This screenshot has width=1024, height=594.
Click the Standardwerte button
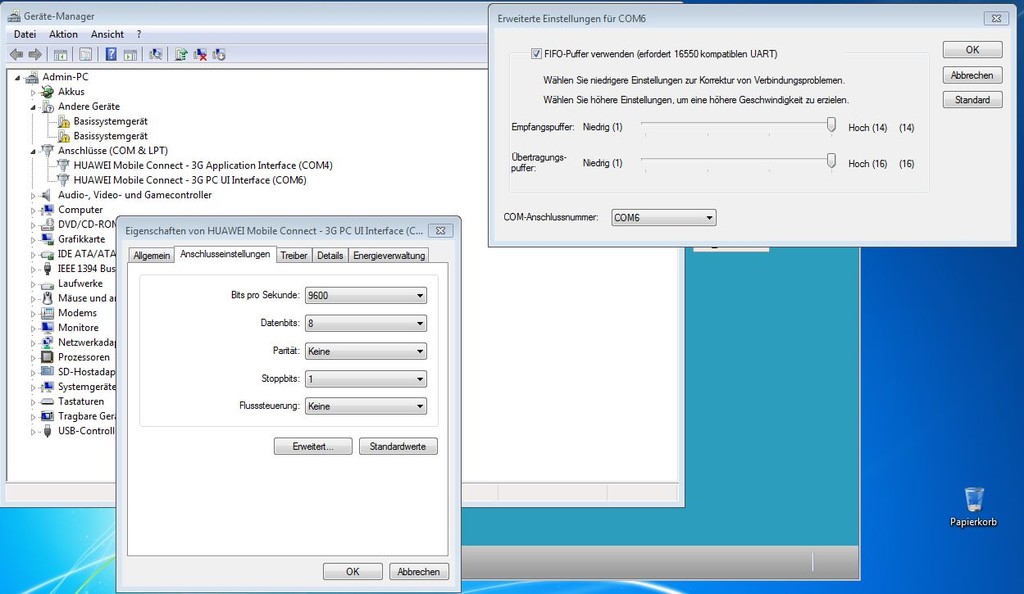[398, 446]
